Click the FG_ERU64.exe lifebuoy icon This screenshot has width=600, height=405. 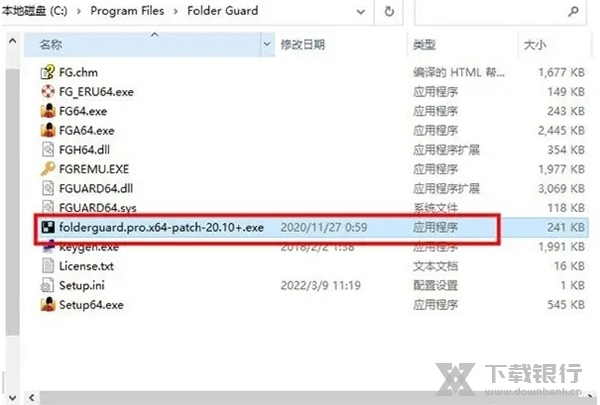(x=48, y=91)
